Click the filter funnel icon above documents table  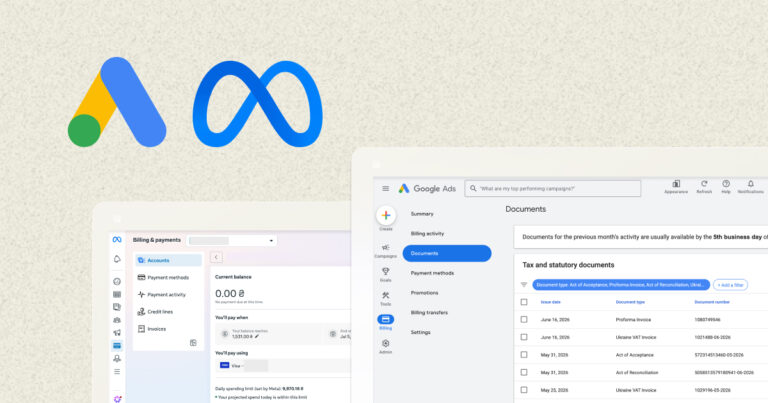524,284
